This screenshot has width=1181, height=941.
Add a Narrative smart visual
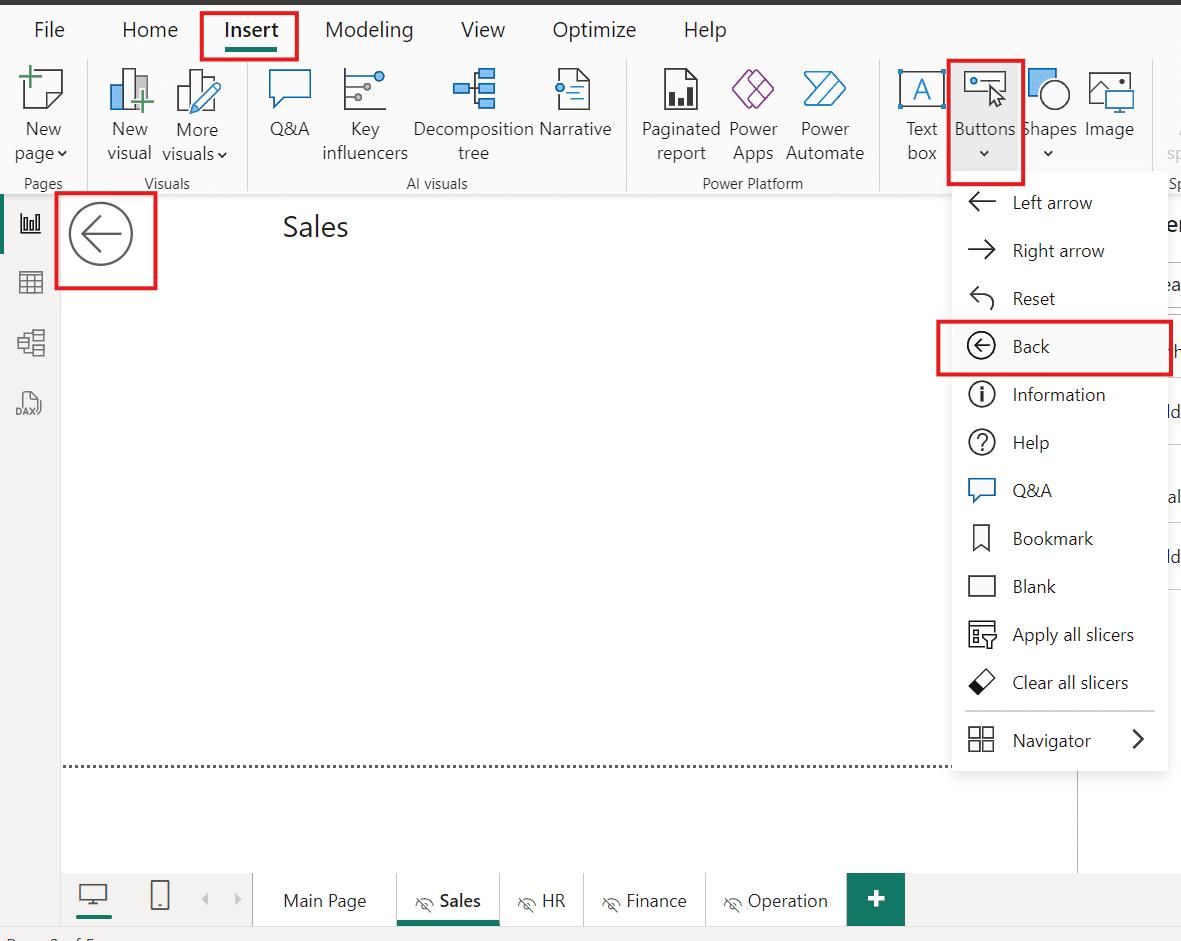point(574,92)
